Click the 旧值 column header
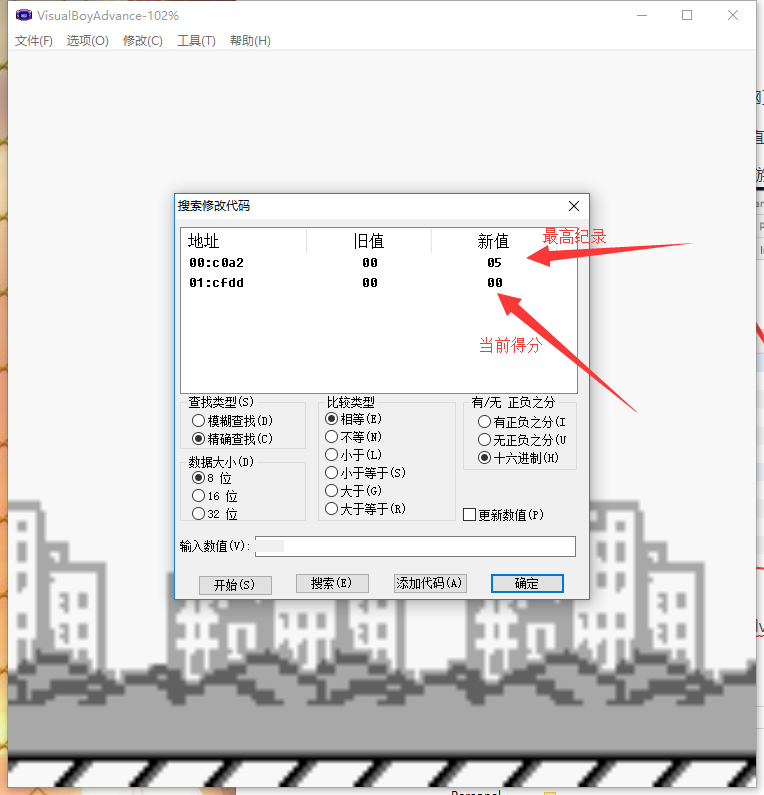Screen dimensions: 764x795 [x=369, y=241]
